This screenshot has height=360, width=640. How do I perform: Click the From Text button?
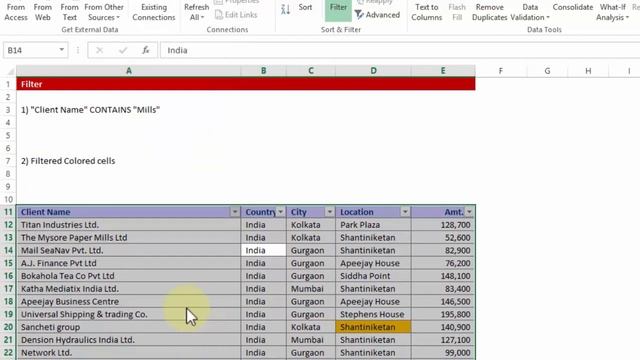click(69, 12)
